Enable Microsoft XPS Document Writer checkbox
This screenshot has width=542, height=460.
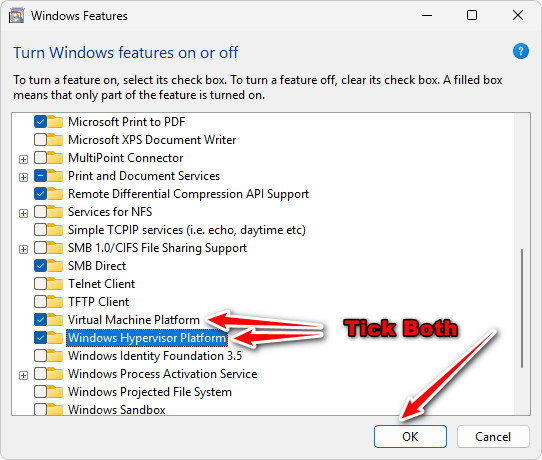[40, 140]
